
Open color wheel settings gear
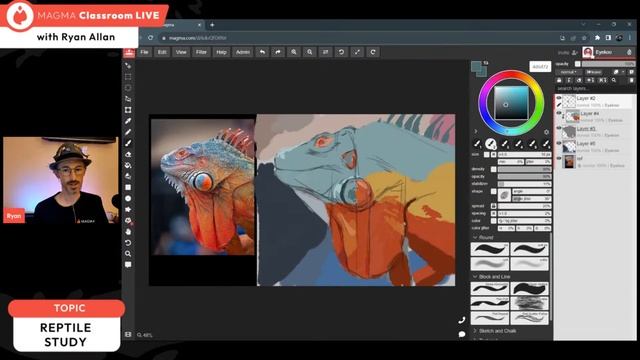(547, 132)
